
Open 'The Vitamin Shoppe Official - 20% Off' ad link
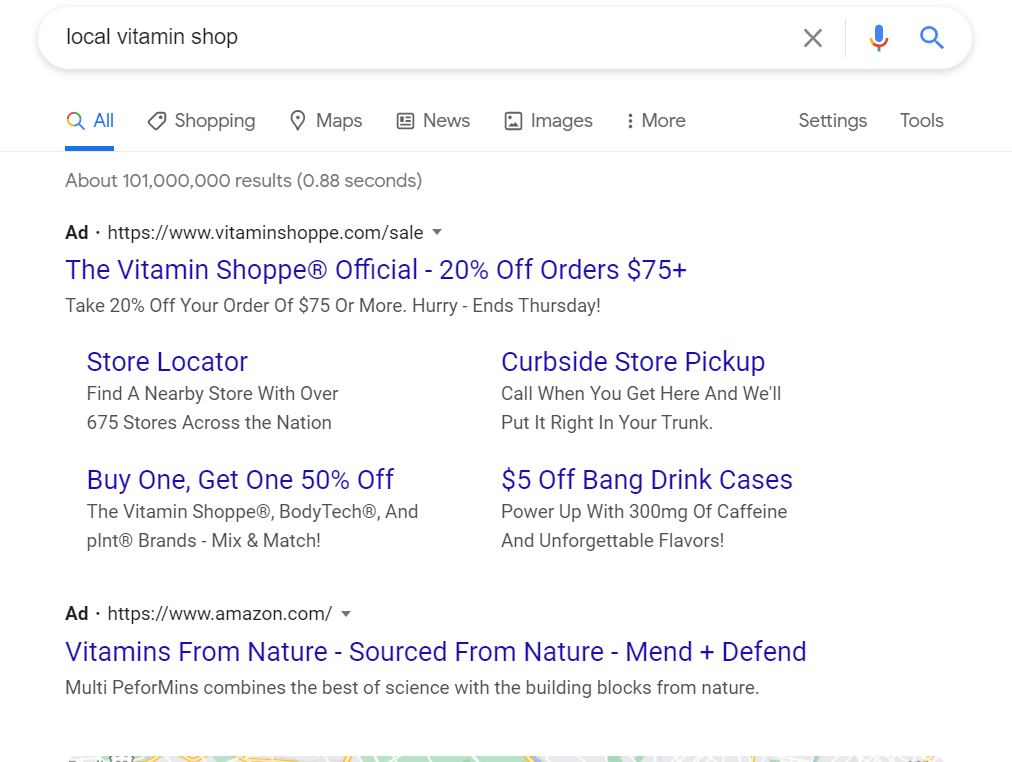coord(376,270)
